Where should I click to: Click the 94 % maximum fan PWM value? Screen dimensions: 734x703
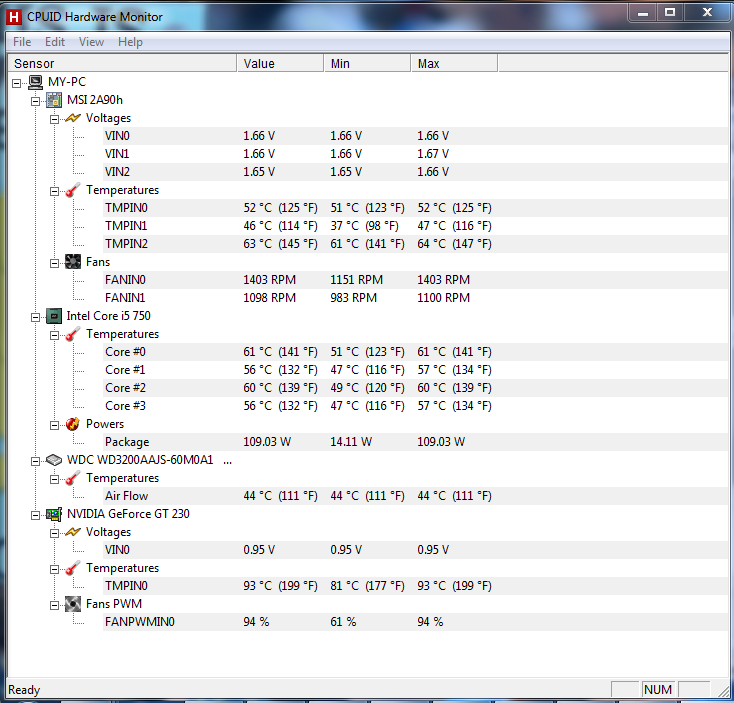coord(430,622)
